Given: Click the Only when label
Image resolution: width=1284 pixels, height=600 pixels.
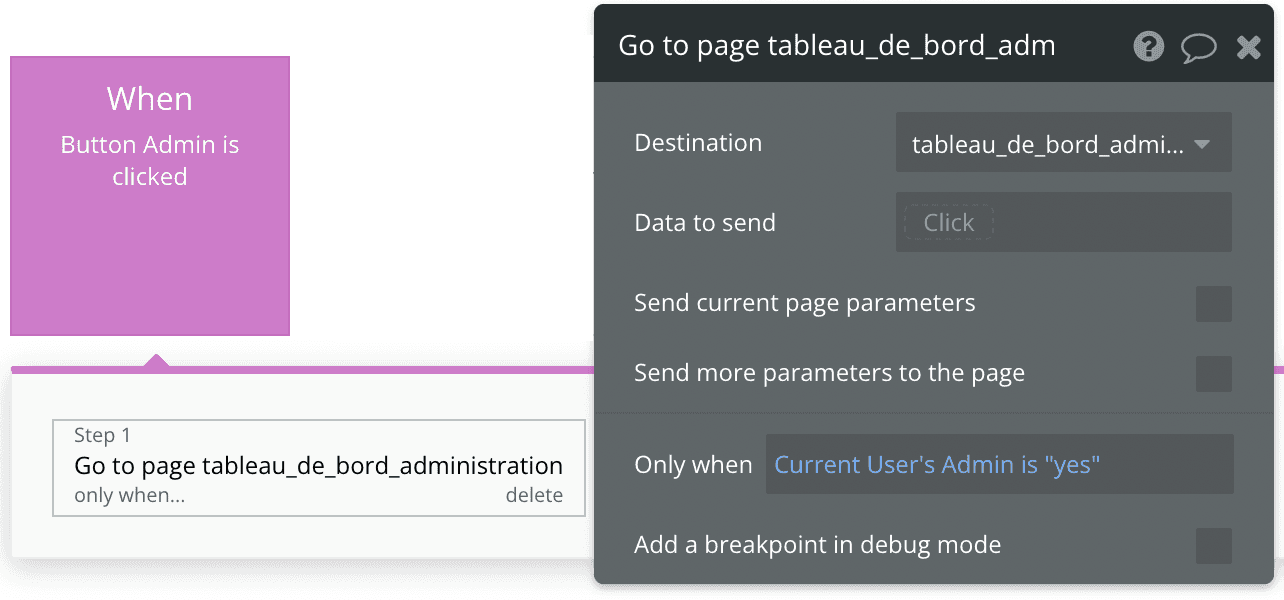Looking at the screenshot, I should (693, 464).
